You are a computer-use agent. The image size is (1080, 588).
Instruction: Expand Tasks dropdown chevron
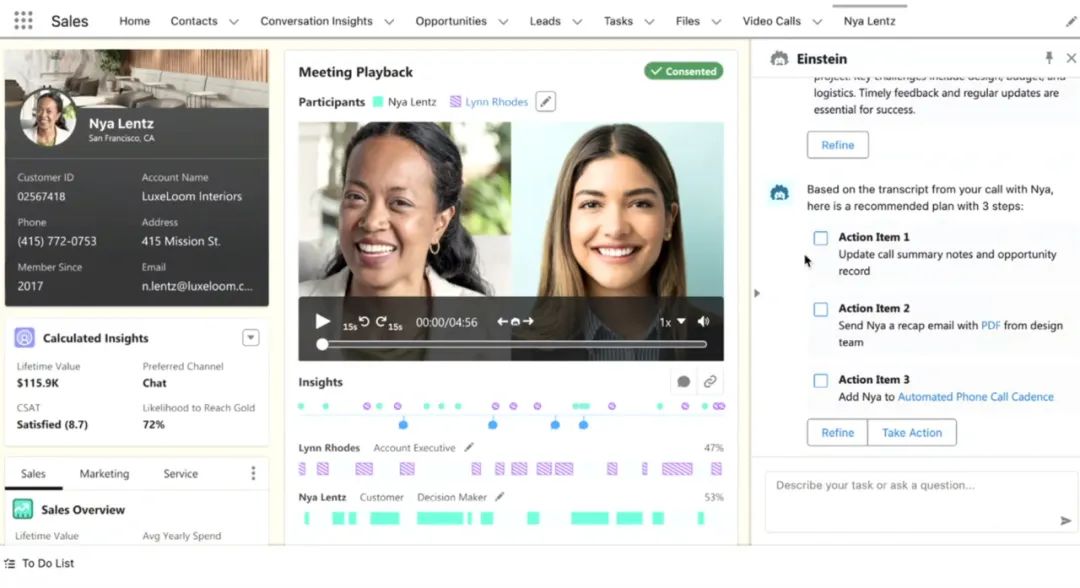(650, 22)
